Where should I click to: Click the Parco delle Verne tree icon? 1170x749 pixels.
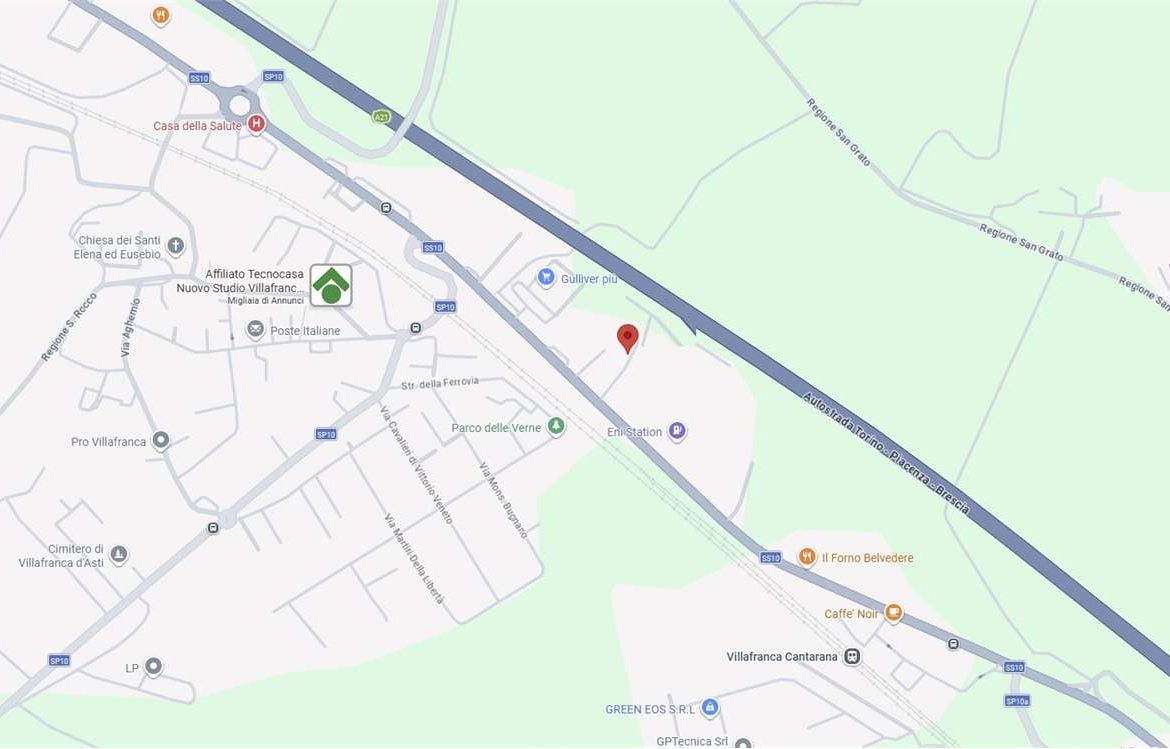pos(556,427)
